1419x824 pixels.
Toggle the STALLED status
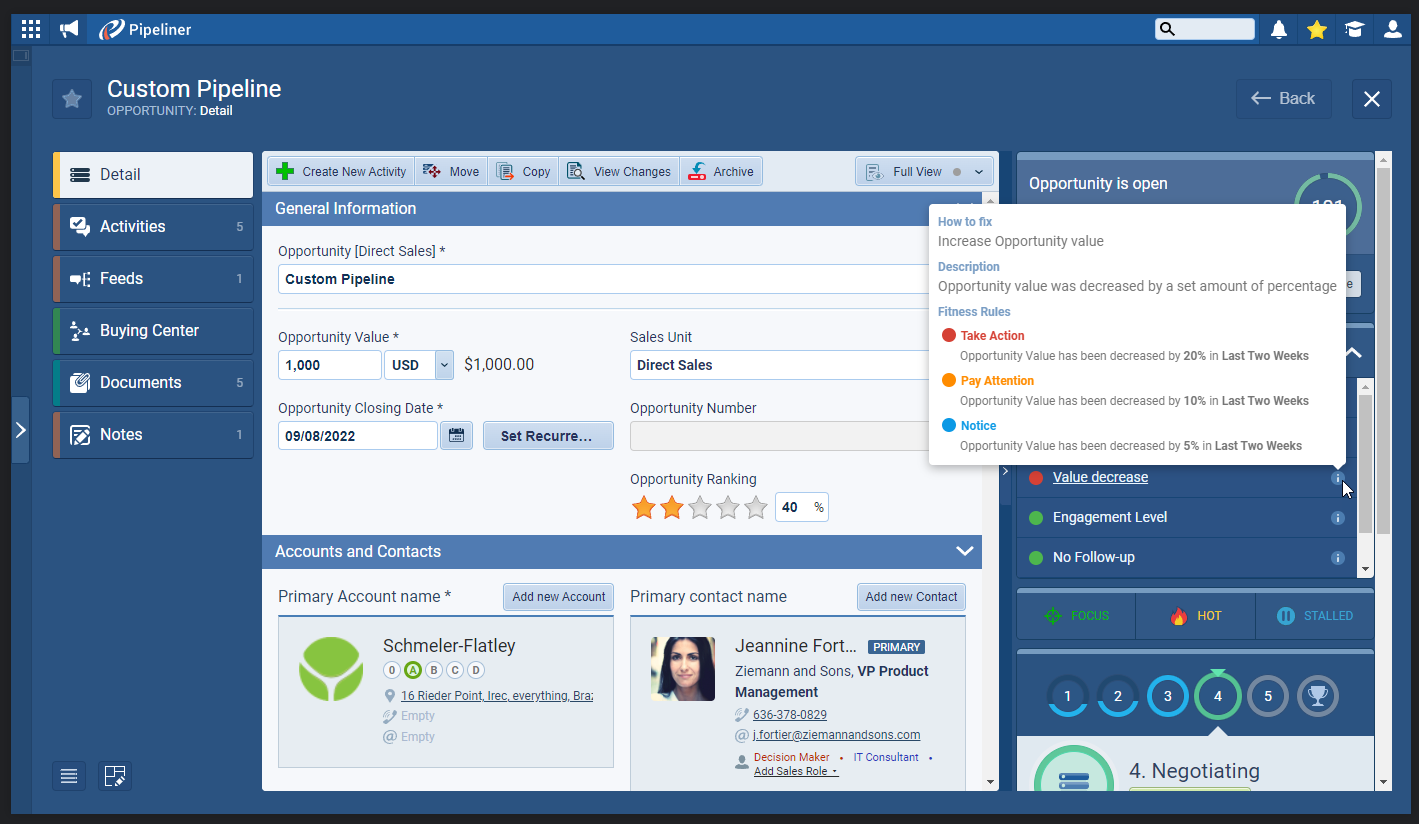click(1314, 616)
